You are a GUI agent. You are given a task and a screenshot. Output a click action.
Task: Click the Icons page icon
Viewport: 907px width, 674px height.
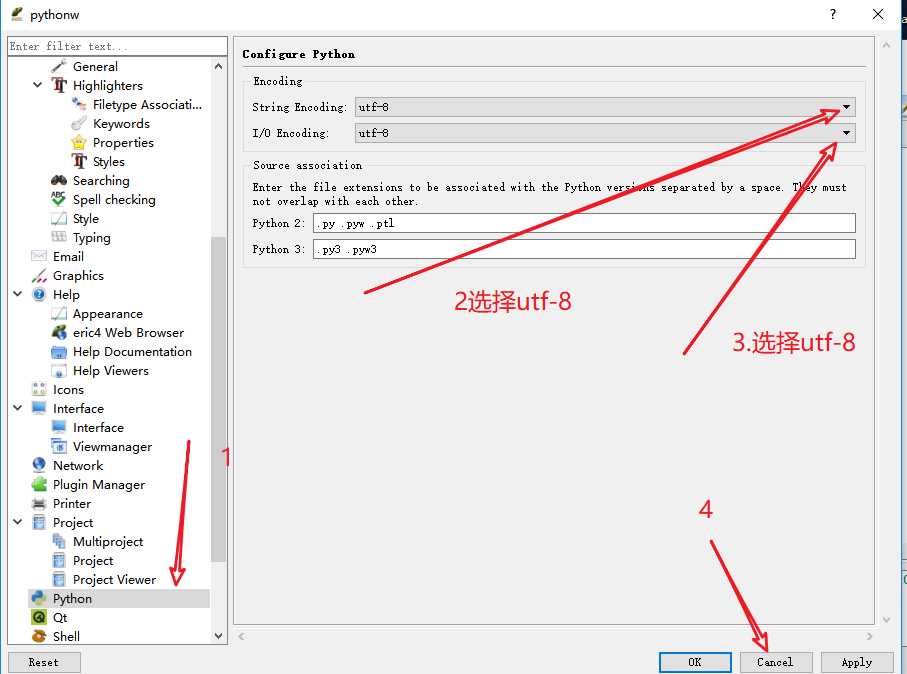pyautogui.click(x=39, y=389)
